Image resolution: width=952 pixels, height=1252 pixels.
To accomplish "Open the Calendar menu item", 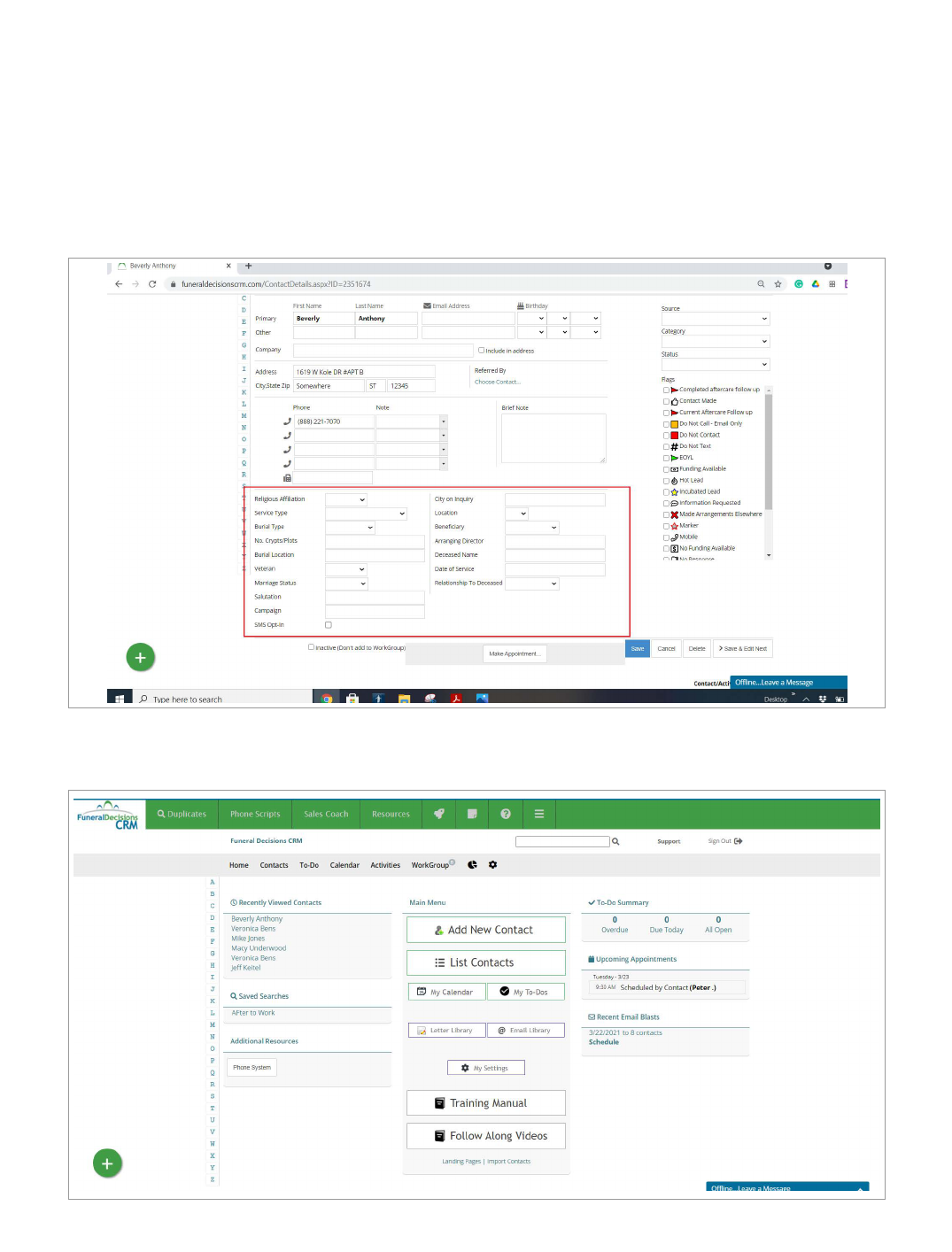I will tap(344, 865).
